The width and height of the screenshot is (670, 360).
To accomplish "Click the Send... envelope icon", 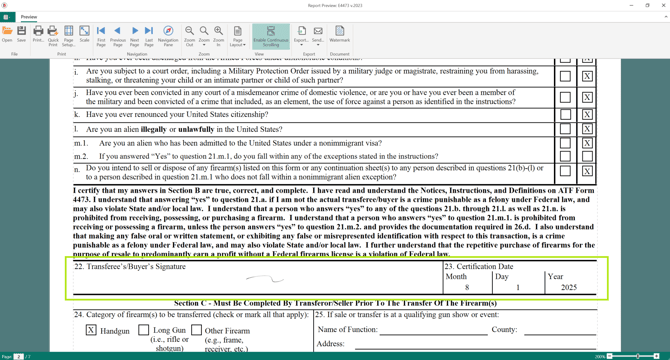I will (x=318, y=32).
